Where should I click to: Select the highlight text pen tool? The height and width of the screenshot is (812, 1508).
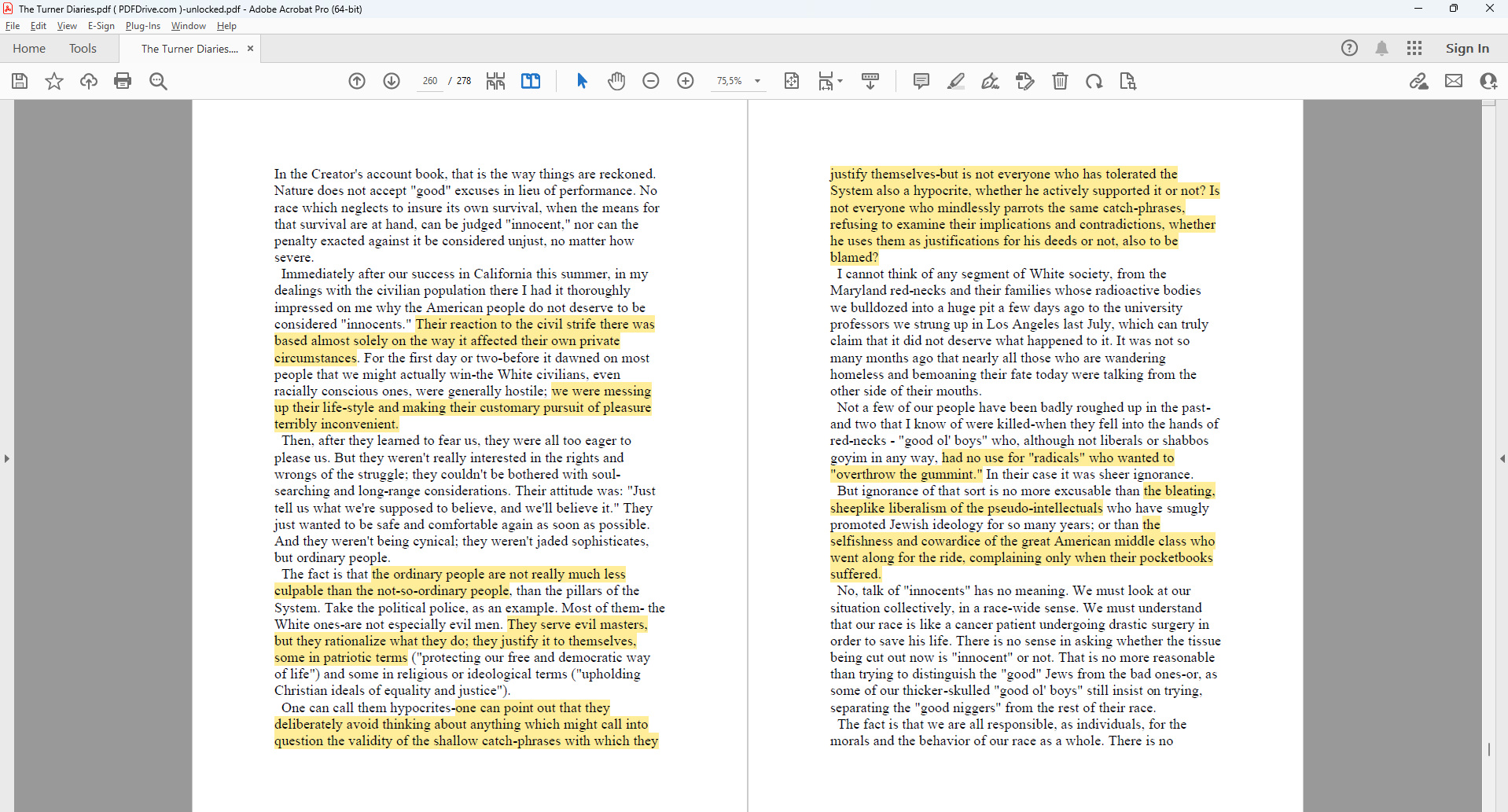point(956,81)
